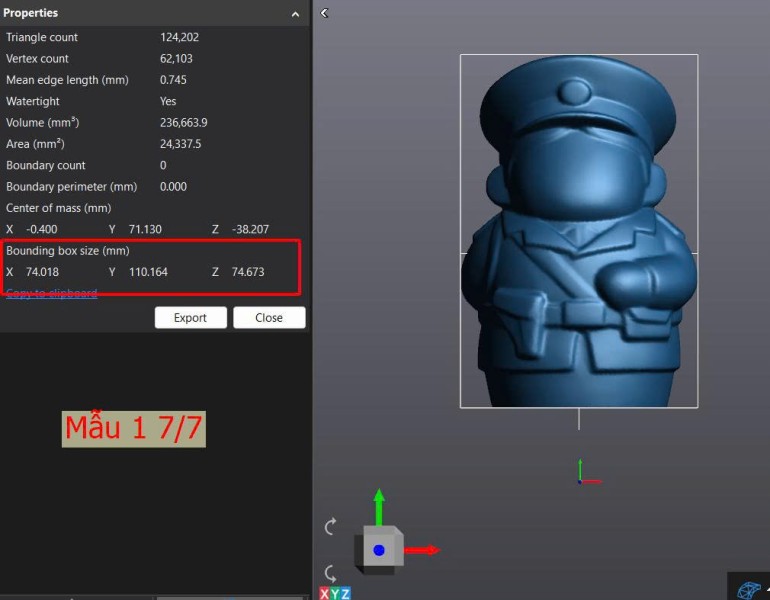Click the center of mass Y value 71.130
The image size is (770, 600).
click(145, 229)
